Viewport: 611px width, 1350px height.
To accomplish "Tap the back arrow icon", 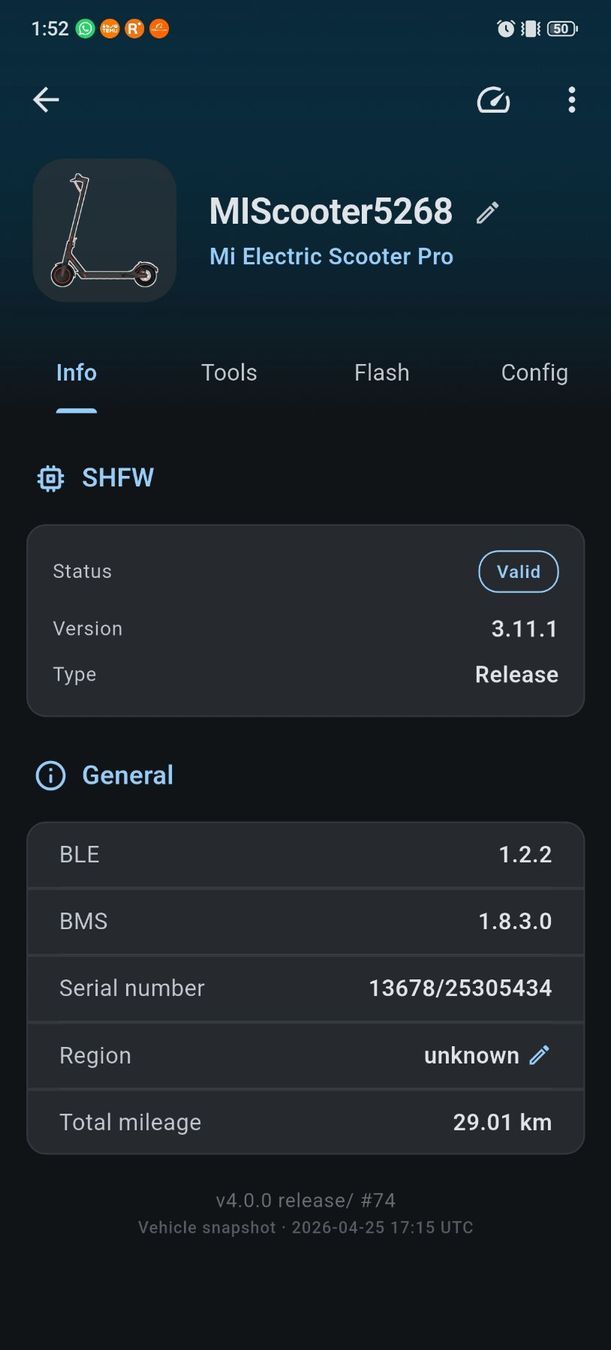I will [x=46, y=99].
